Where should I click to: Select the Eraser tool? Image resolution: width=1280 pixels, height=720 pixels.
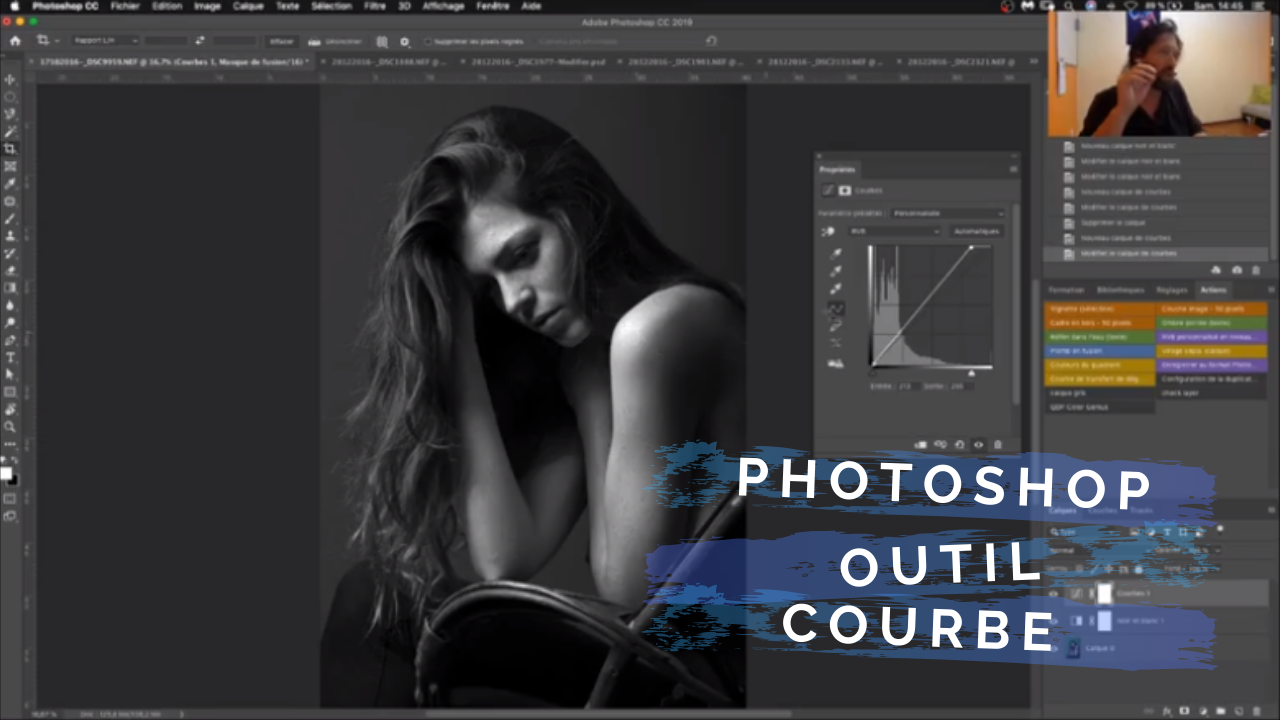pos(10,271)
